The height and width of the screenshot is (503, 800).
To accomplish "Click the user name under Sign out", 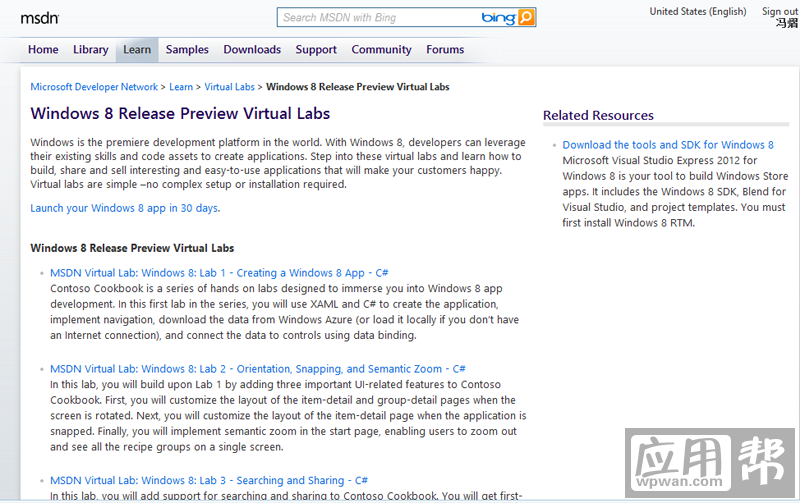I will pos(787,22).
